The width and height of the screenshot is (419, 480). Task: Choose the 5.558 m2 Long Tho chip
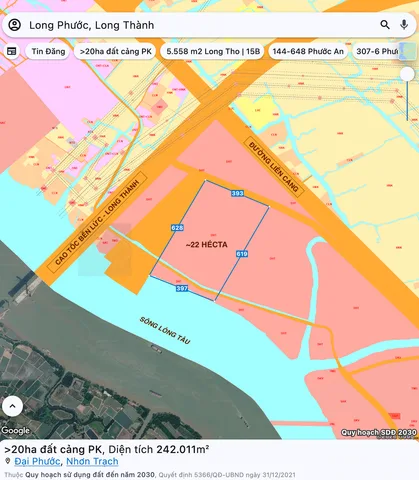click(213, 51)
